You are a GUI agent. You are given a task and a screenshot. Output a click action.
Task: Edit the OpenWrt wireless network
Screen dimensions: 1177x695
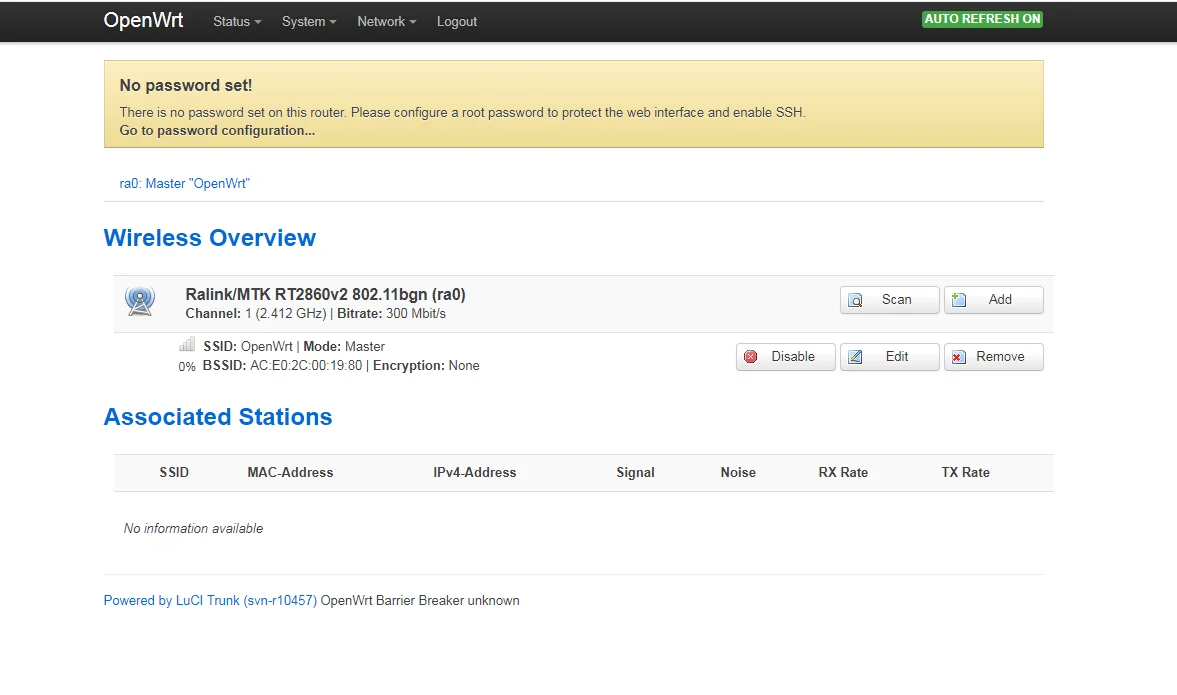point(889,357)
